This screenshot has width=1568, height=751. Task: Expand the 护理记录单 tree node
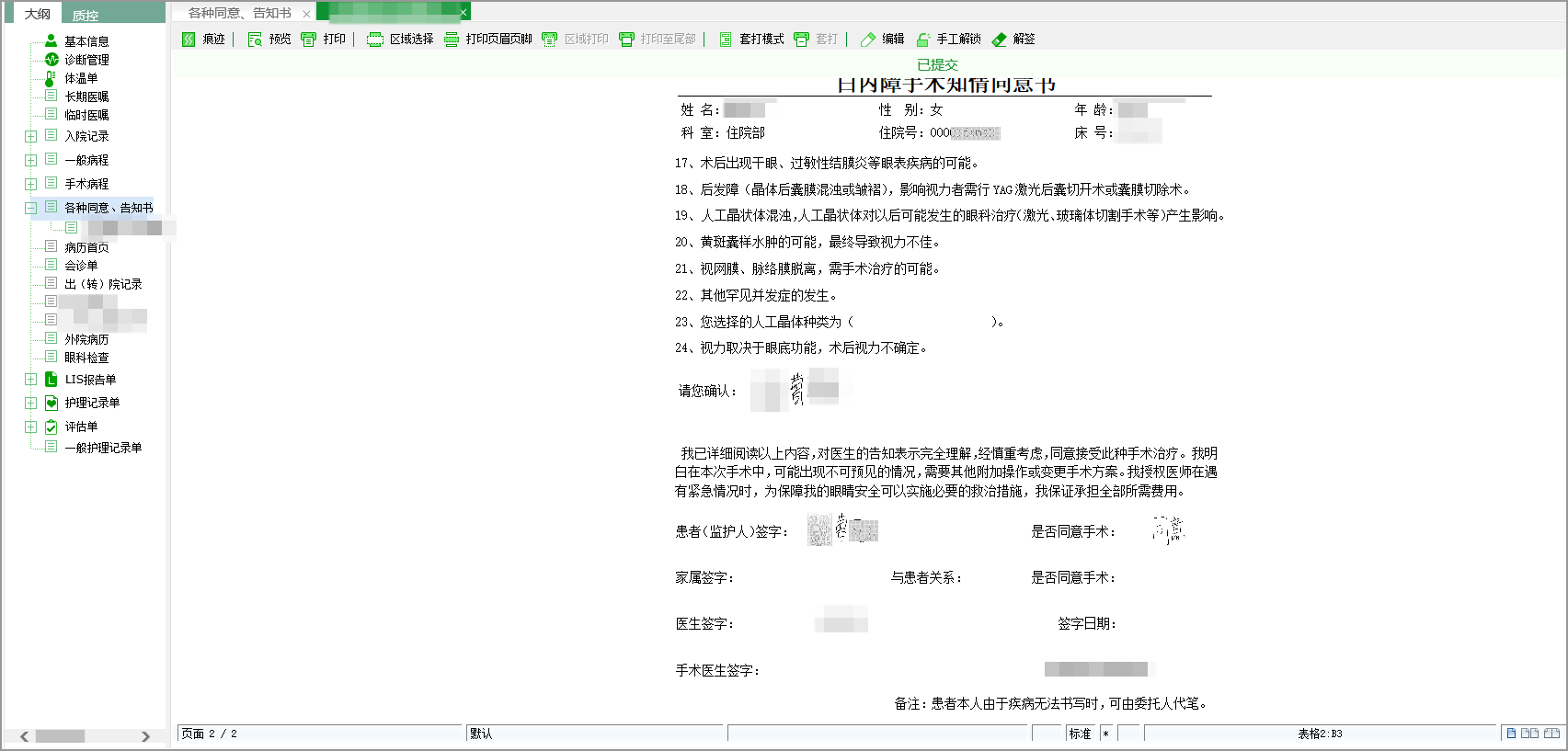point(30,403)
